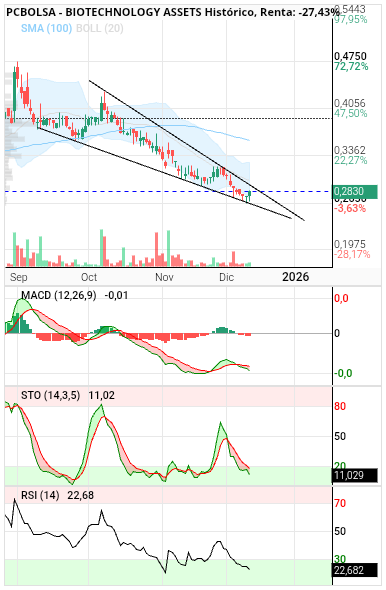Screen dimensions: 386x590
Task: Click the SMA (100) indicator legend label
Action: point(46,28)
